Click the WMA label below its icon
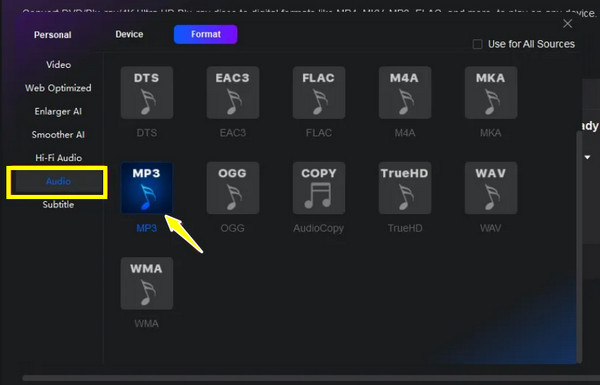Viewport: 600px width, 385px height. [x=147, y=324]
